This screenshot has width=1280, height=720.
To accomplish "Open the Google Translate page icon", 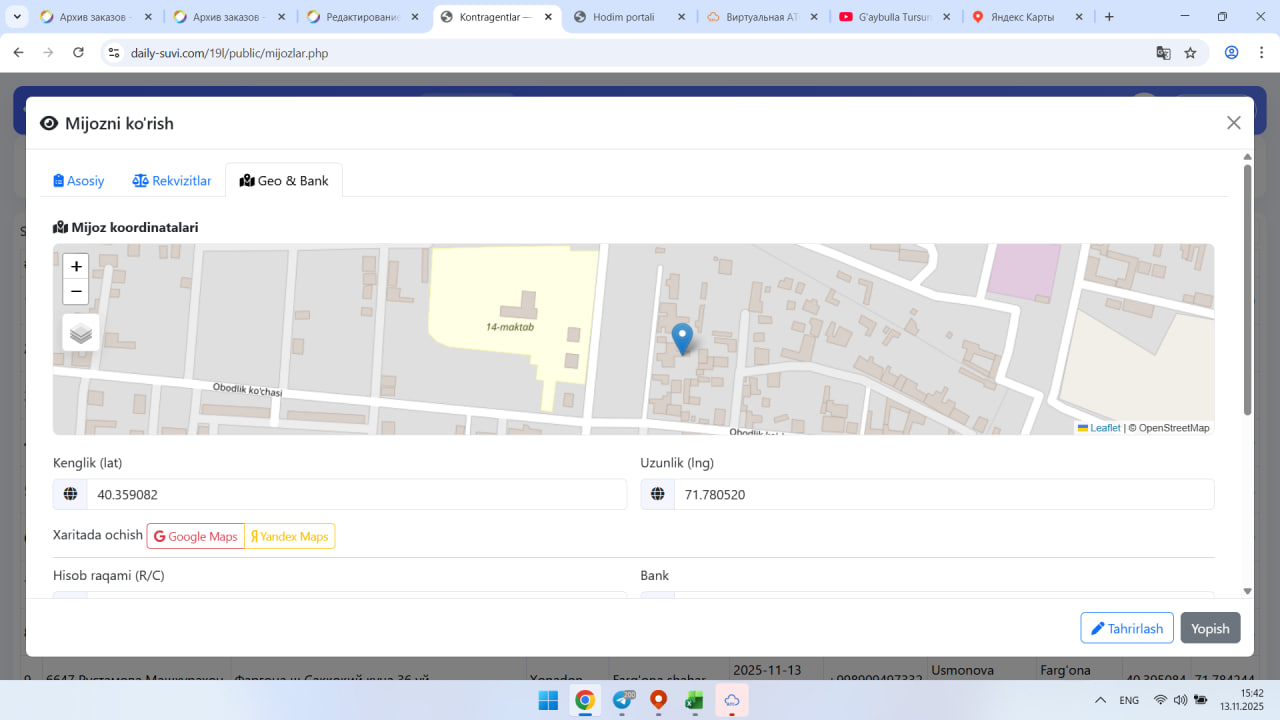I will click(x=1163, y=53).
